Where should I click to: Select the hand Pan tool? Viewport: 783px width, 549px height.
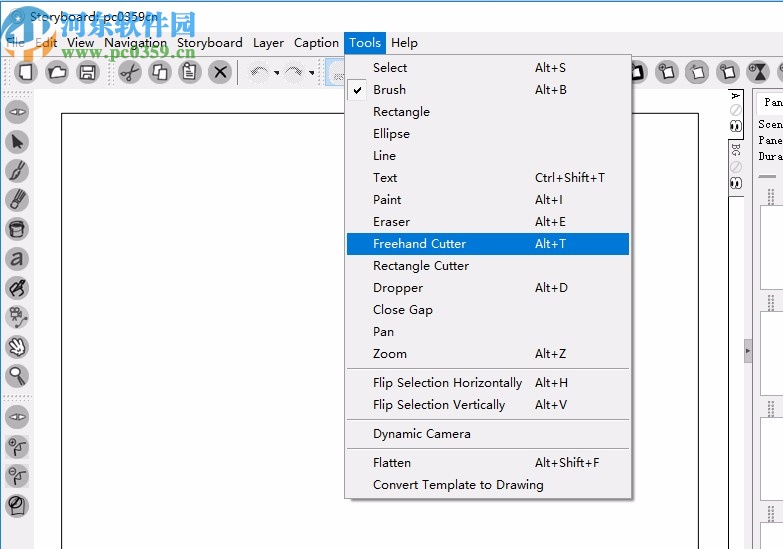tap(17, 347)
